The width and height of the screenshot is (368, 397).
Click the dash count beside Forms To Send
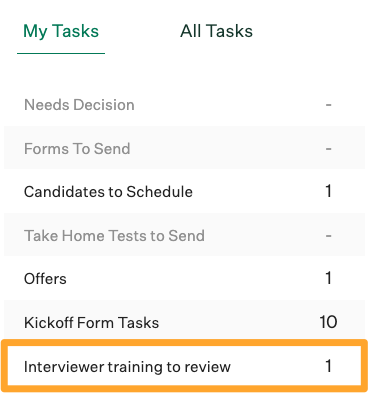[328, 149]
